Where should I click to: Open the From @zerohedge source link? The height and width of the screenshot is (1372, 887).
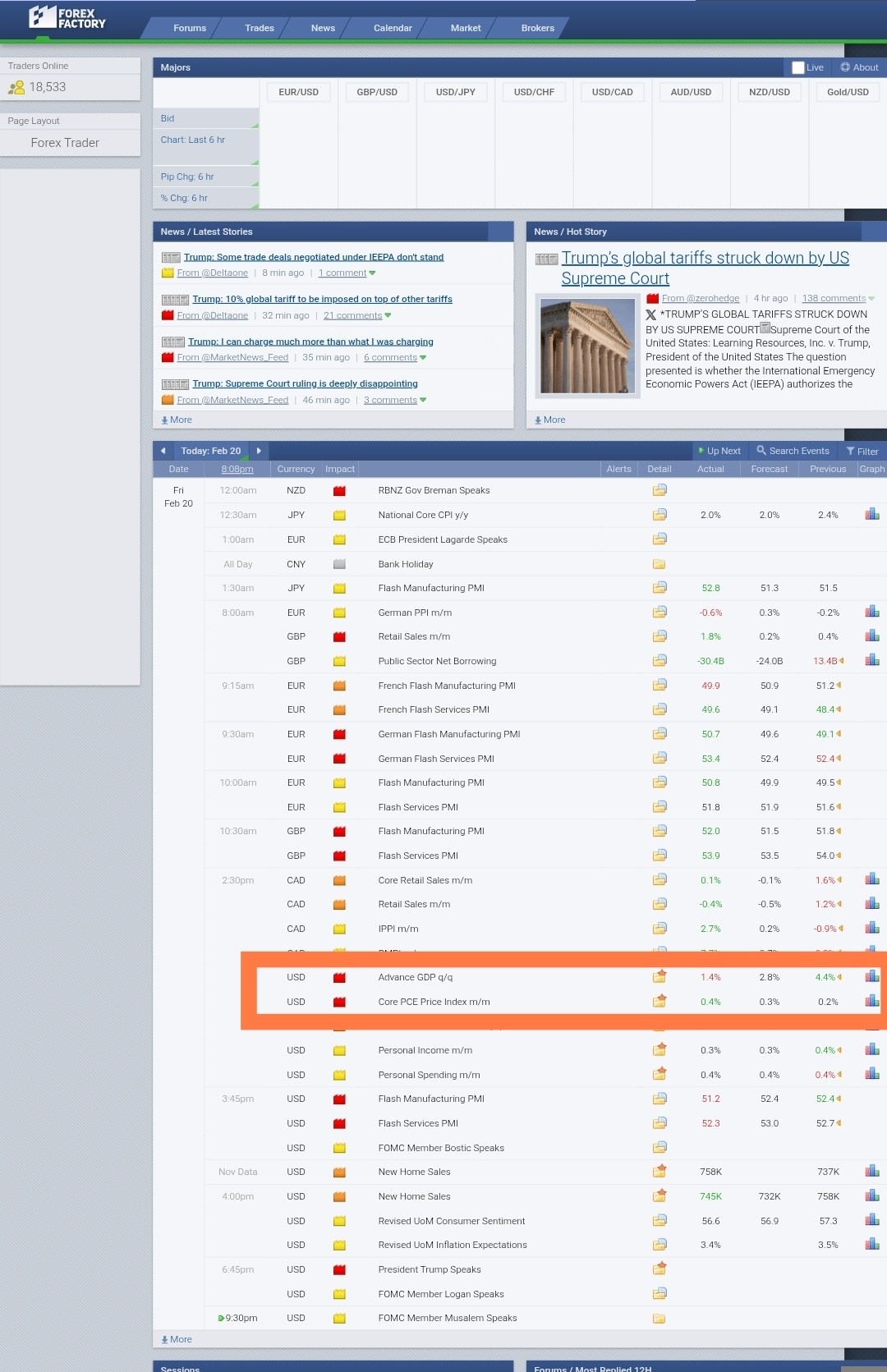click(701, 298)
